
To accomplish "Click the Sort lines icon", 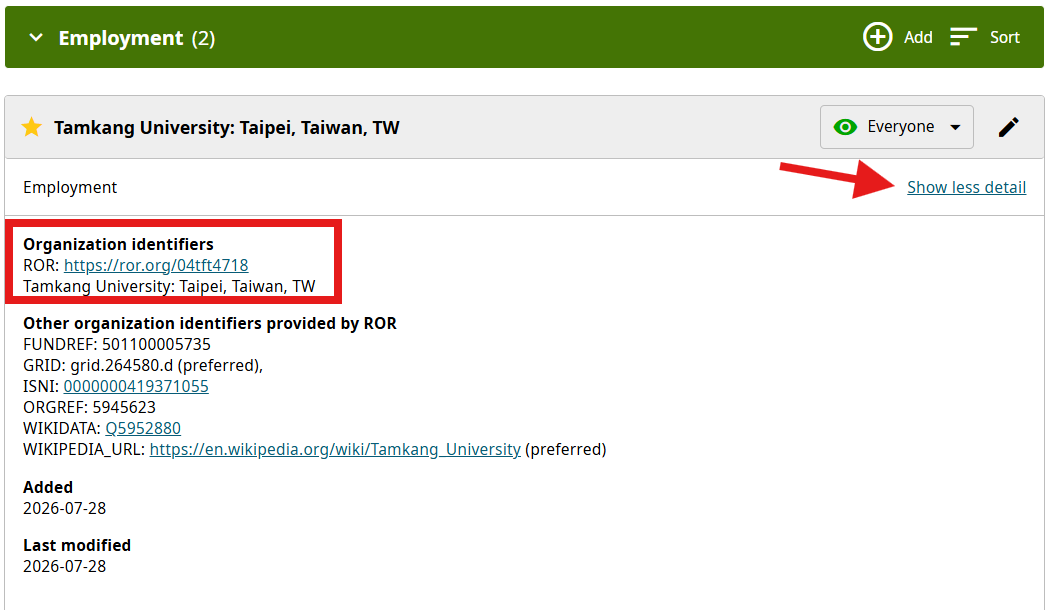I will pos(963,37).
